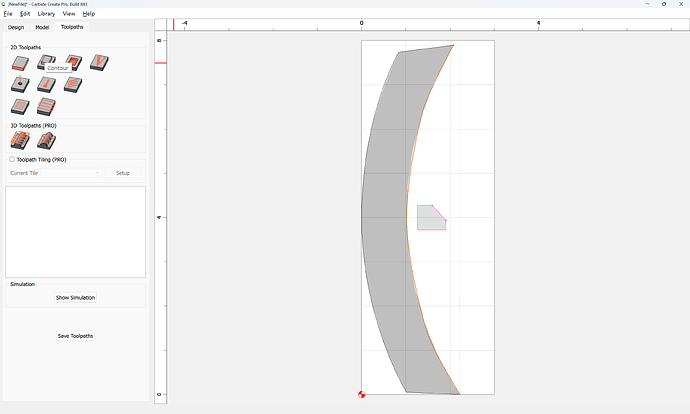Open the Library menu
The width and height of the screenshot is (690, 414).
(x=46, y=14)
